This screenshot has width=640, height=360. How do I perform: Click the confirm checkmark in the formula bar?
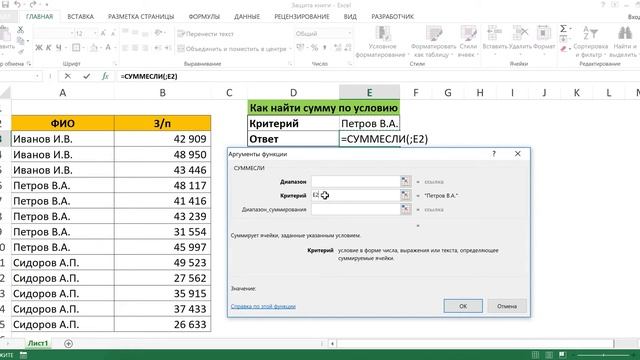click(x=87, y=76)
